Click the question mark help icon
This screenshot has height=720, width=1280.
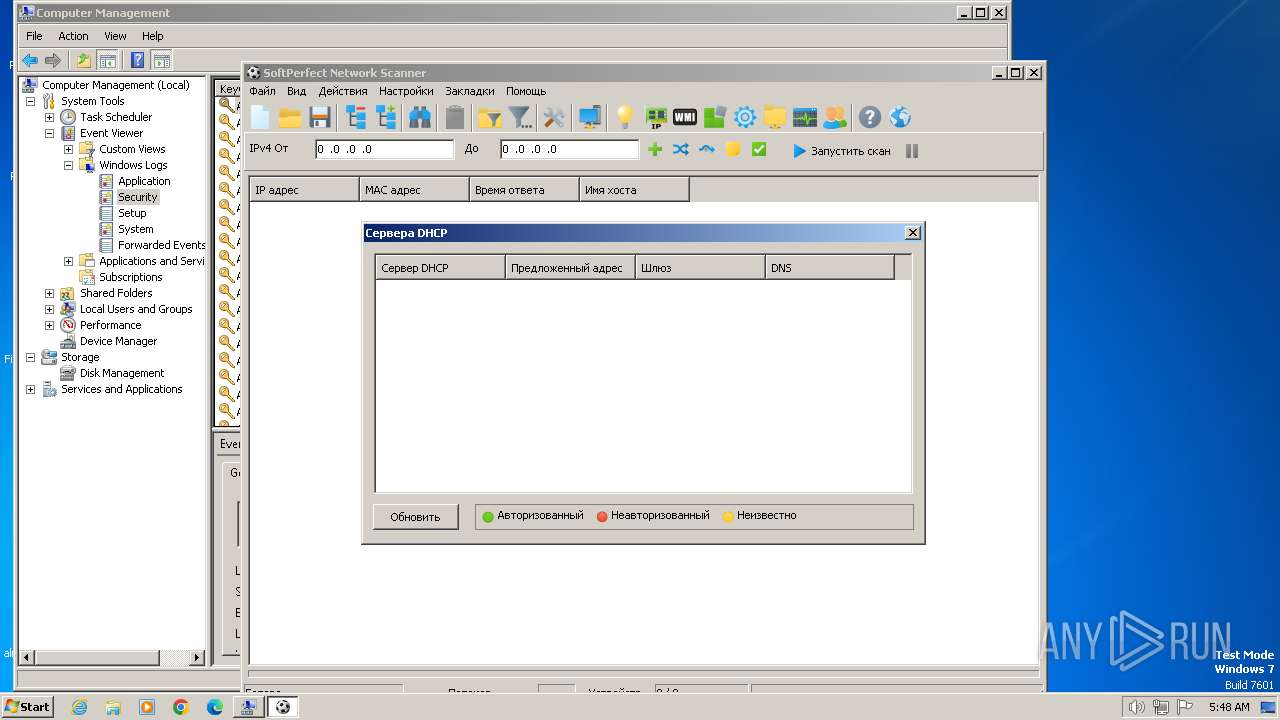(x=870, y=117)
